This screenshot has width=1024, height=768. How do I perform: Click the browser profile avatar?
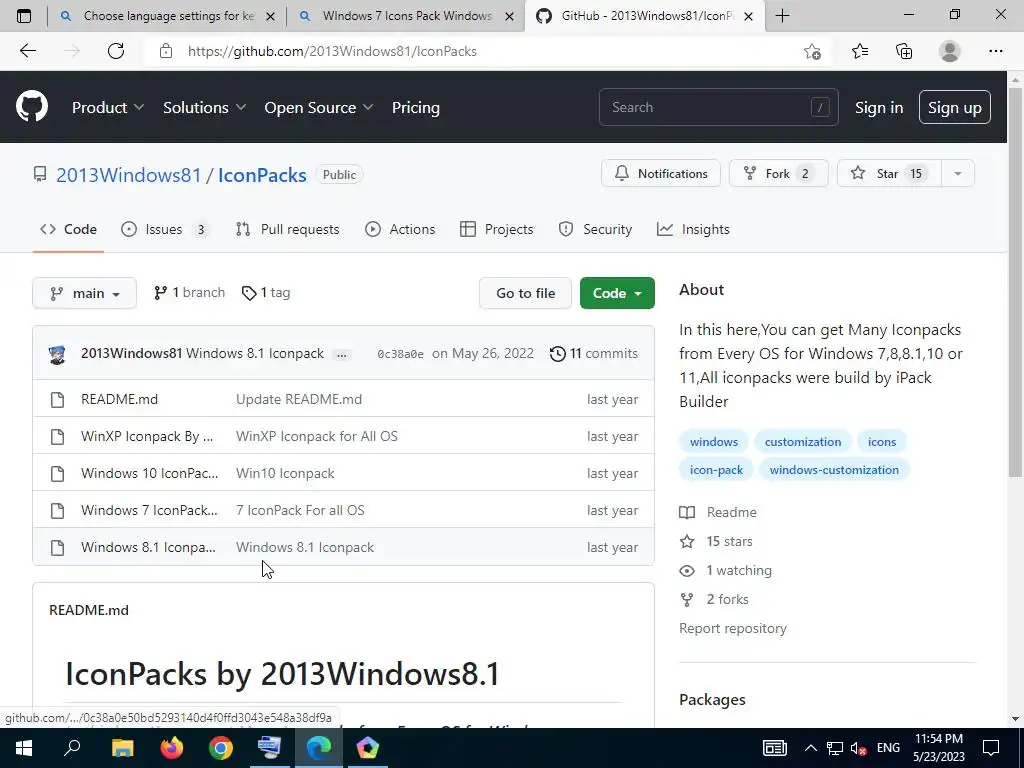coord(949,51)
